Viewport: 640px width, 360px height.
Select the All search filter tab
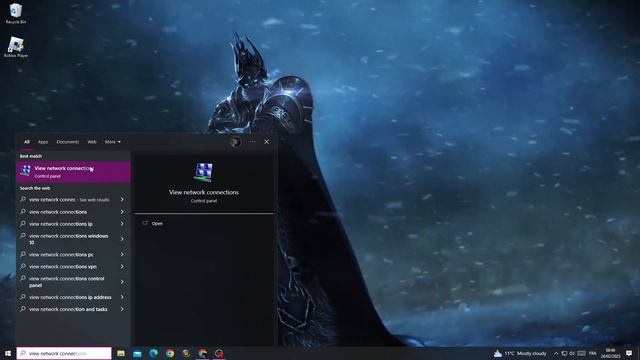27,142
